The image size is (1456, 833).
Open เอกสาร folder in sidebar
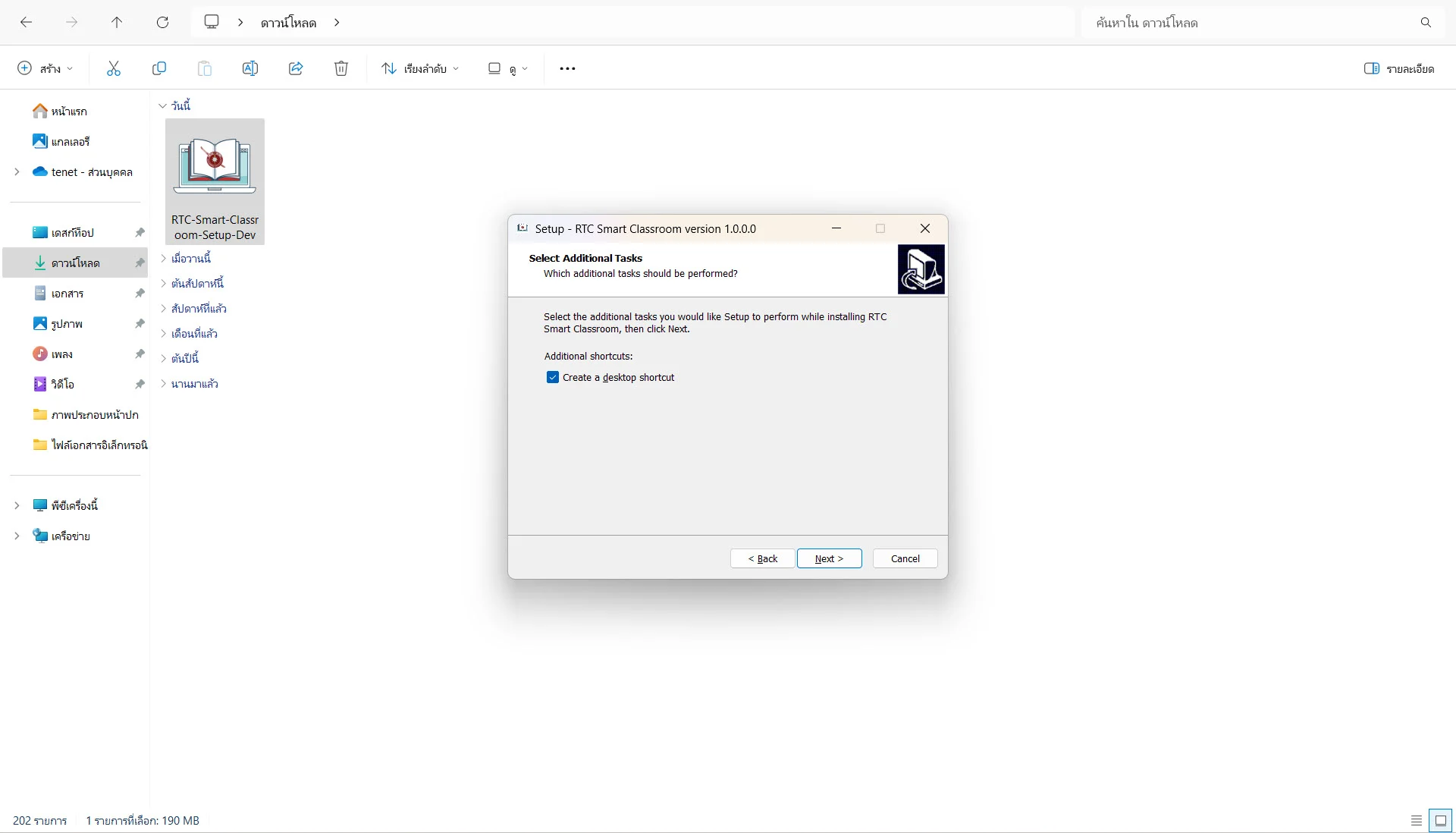point(67,293)
